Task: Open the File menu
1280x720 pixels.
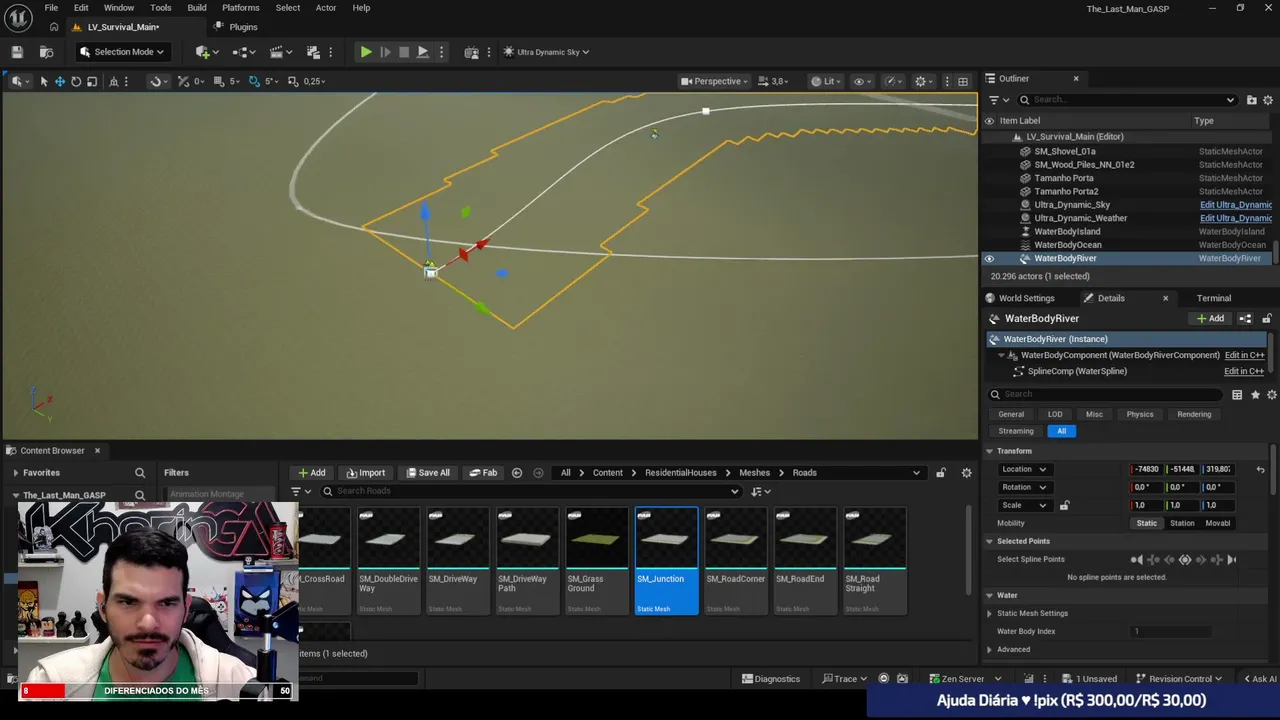Action: 51,8
